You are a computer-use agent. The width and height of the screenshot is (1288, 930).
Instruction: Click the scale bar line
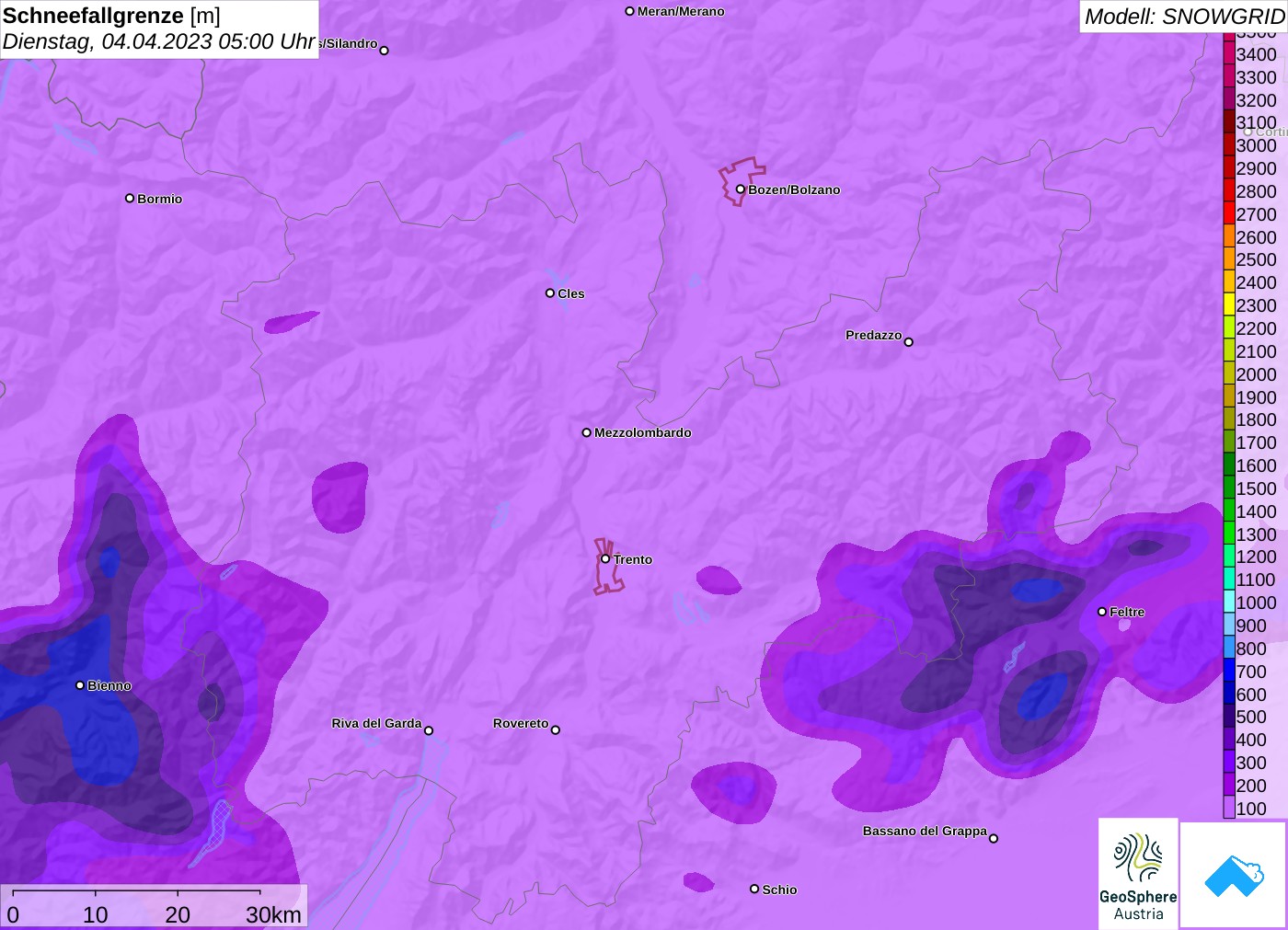(136, 891)
